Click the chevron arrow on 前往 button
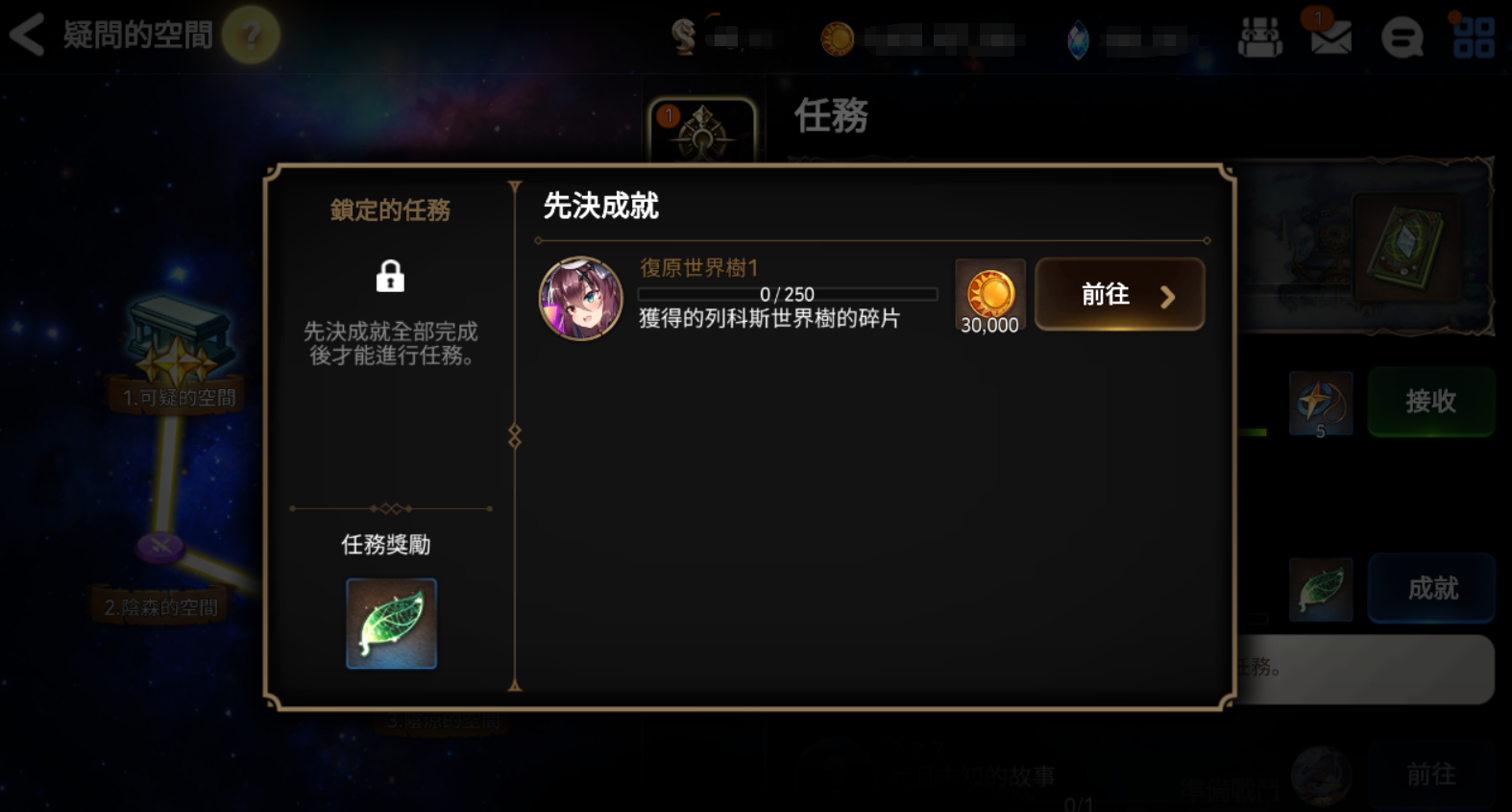Image resolution: width=1512 pixels, height=812 pixels. click(1167, 297)
